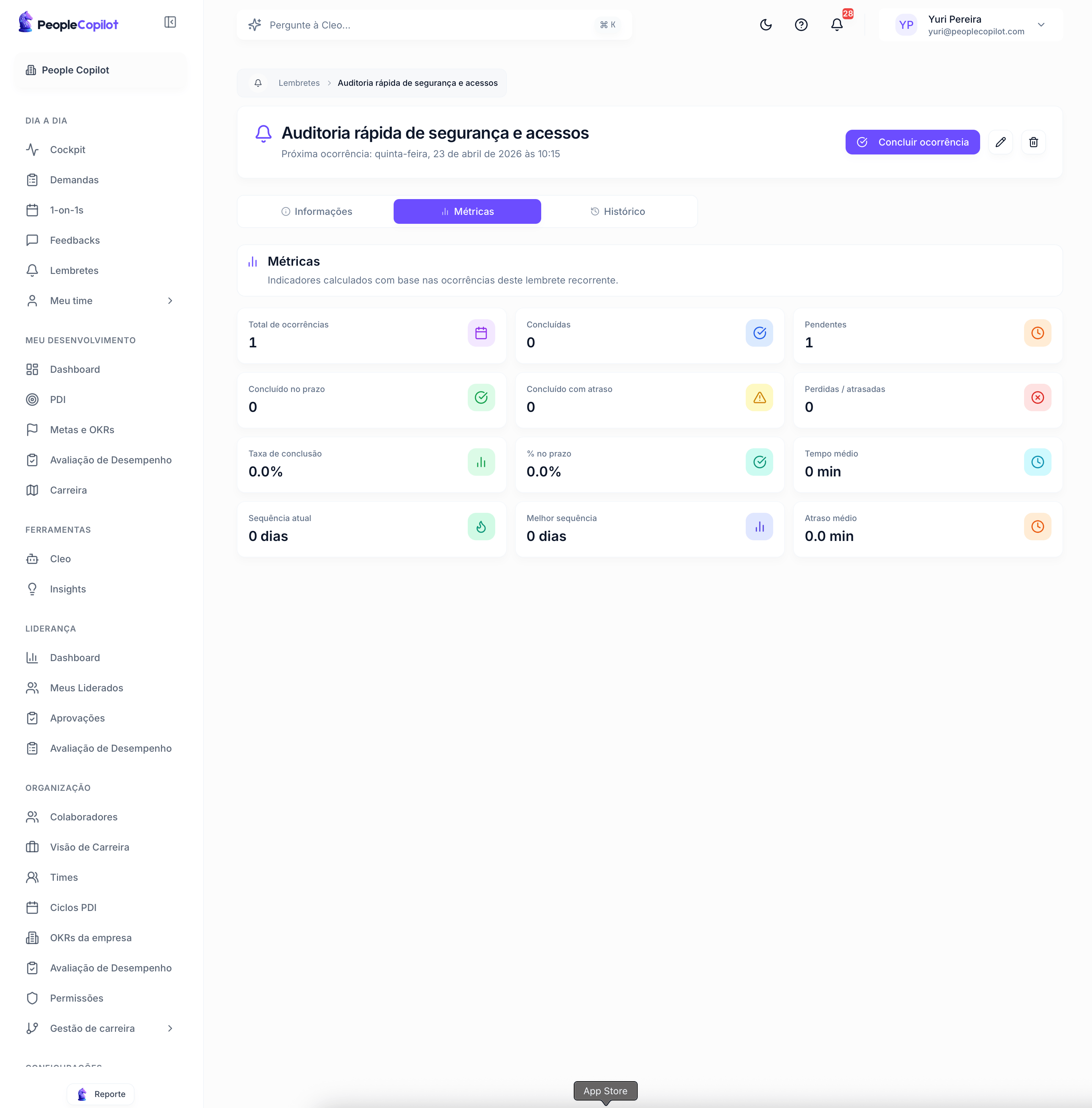
Task: Click the PDI target icon
Action: [x=32, y=400]
